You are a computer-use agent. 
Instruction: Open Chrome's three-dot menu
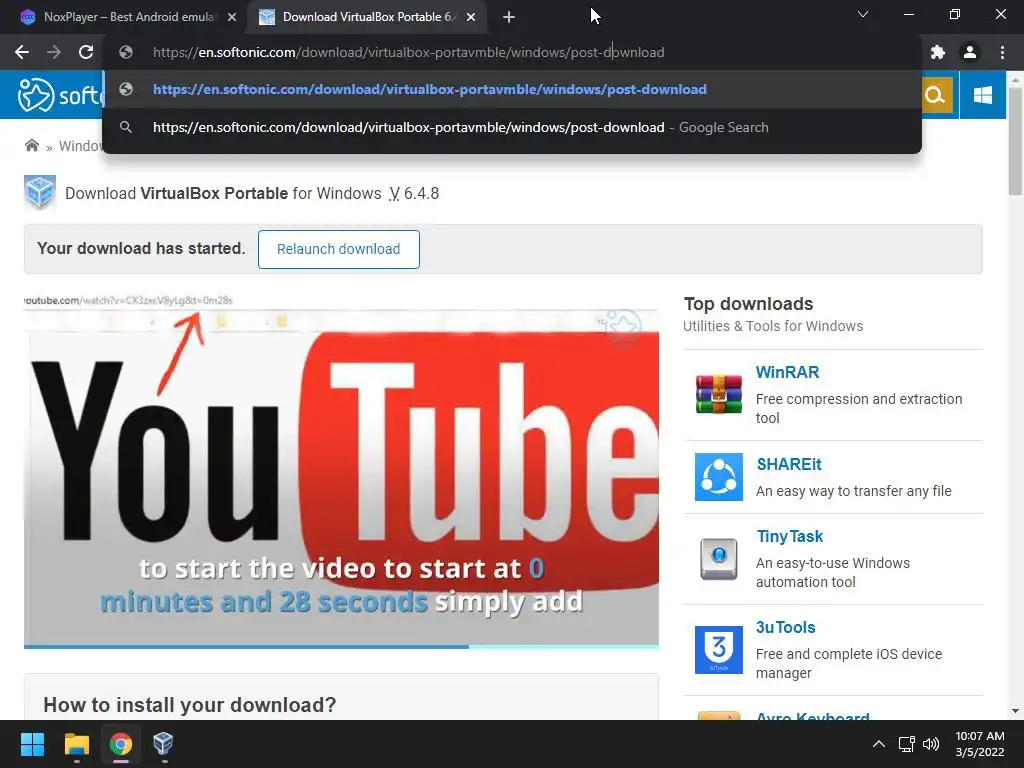click(x=1002, y=52)
